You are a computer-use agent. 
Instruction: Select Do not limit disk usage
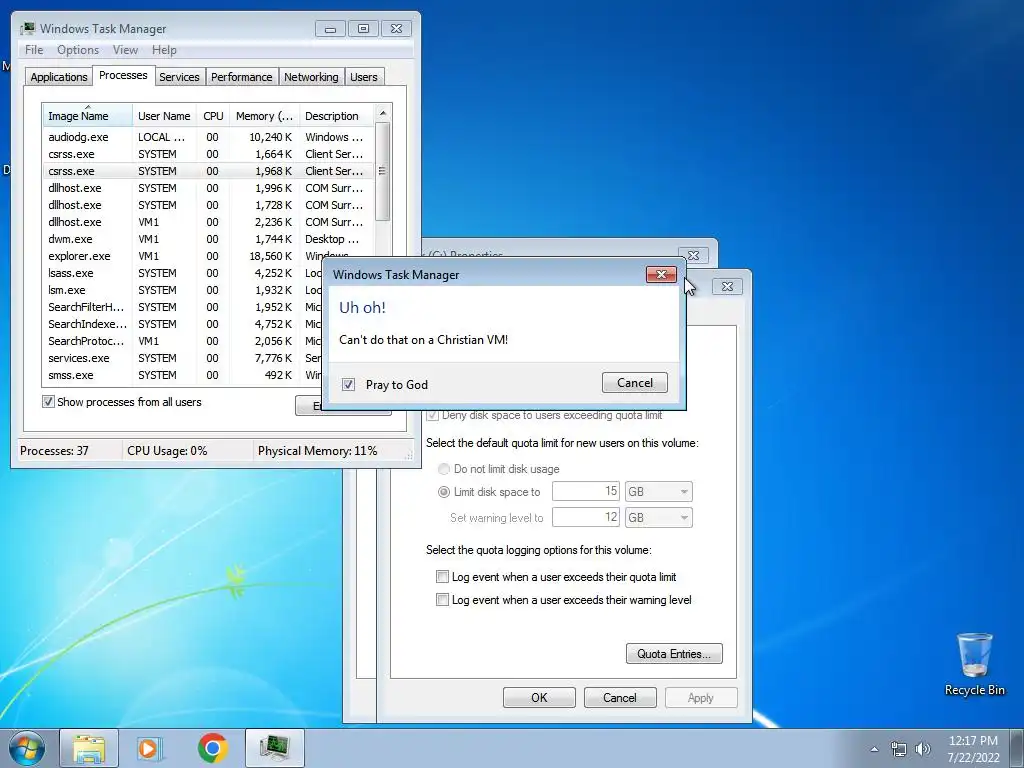pyautogui.click(x=444, y=469)
